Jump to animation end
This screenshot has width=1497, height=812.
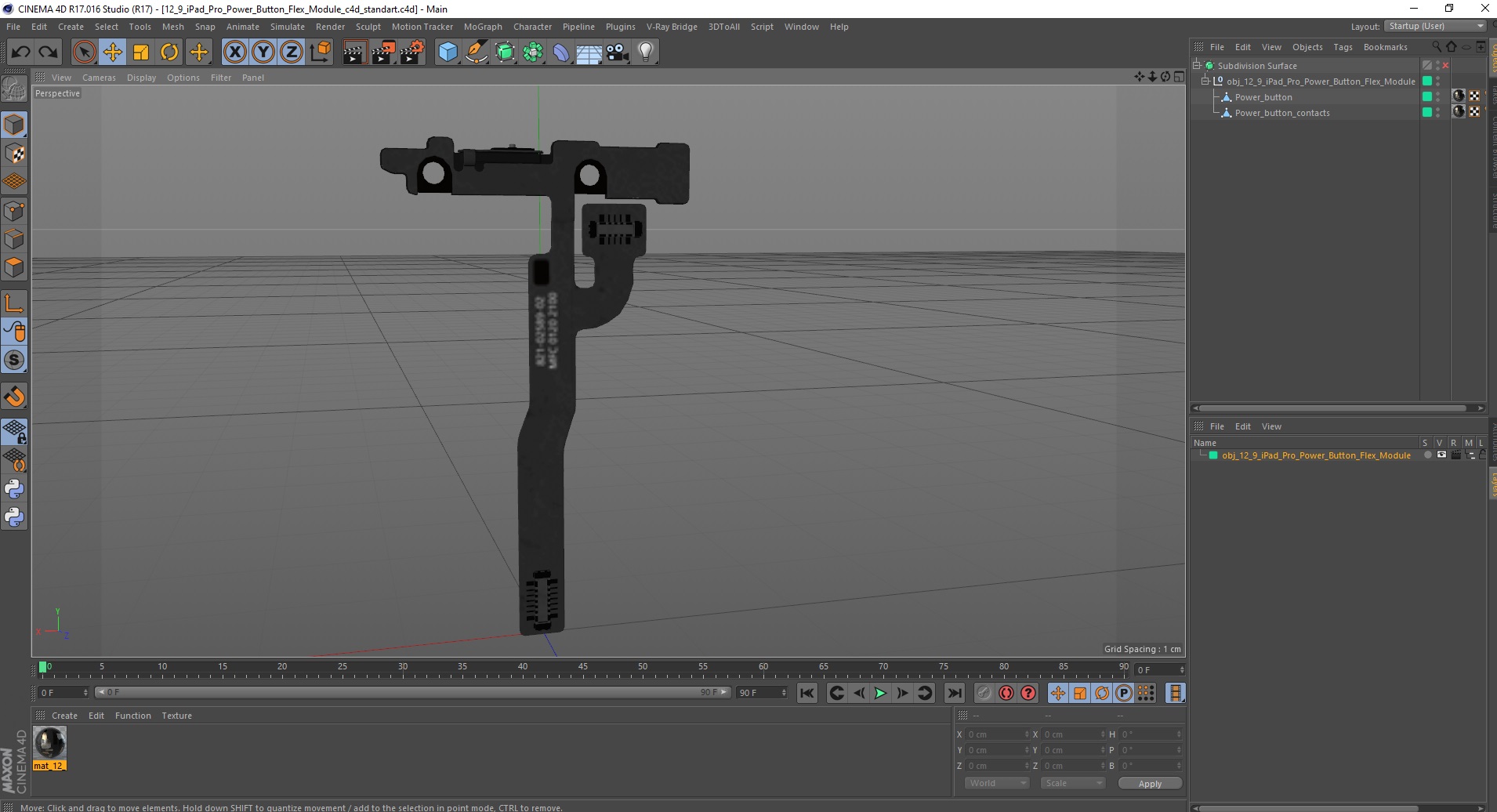click(954, 693)
